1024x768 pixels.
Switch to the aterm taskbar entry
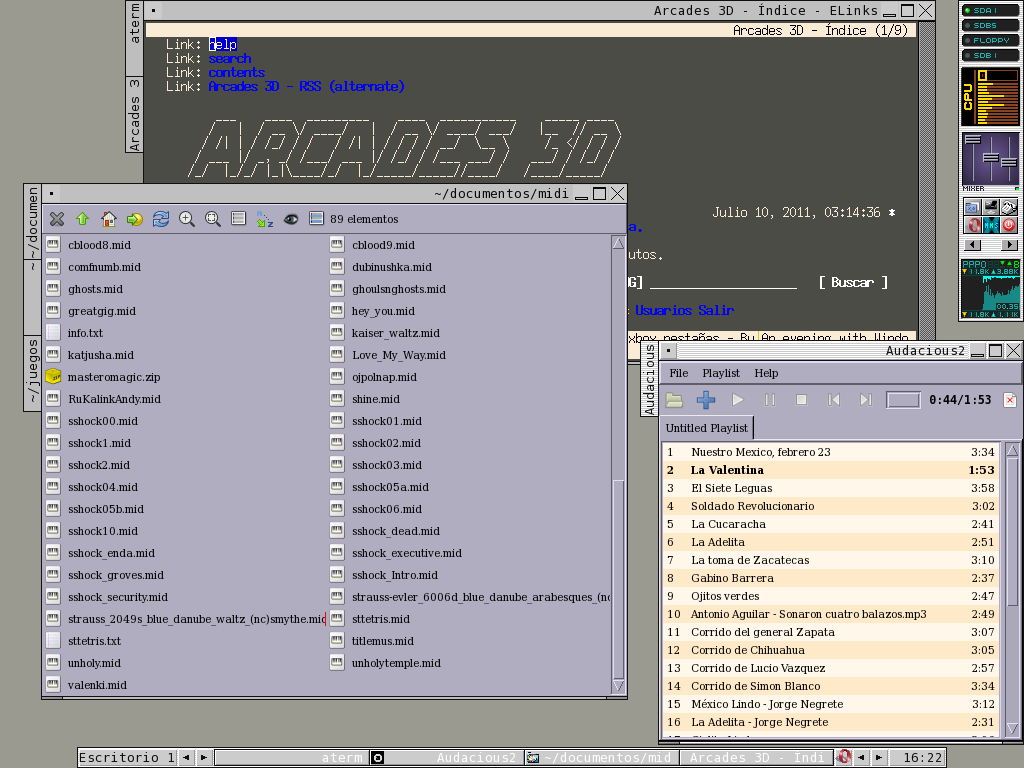click(x=291, y=758)
